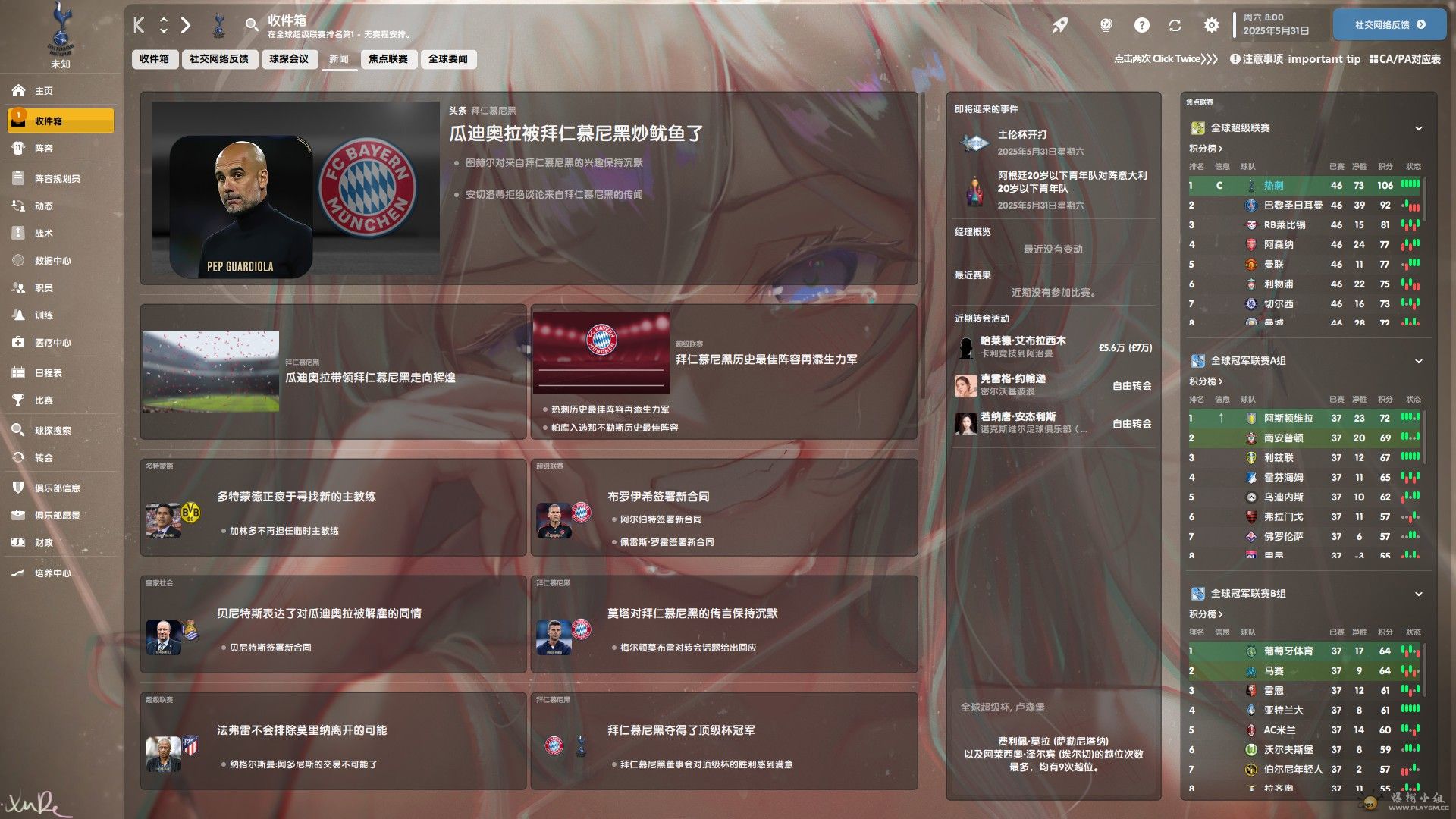Collapse the 全球冠军联赛A组 panel chevron
This screenshot has height=819, width=1456.
tap(1418, 361)
